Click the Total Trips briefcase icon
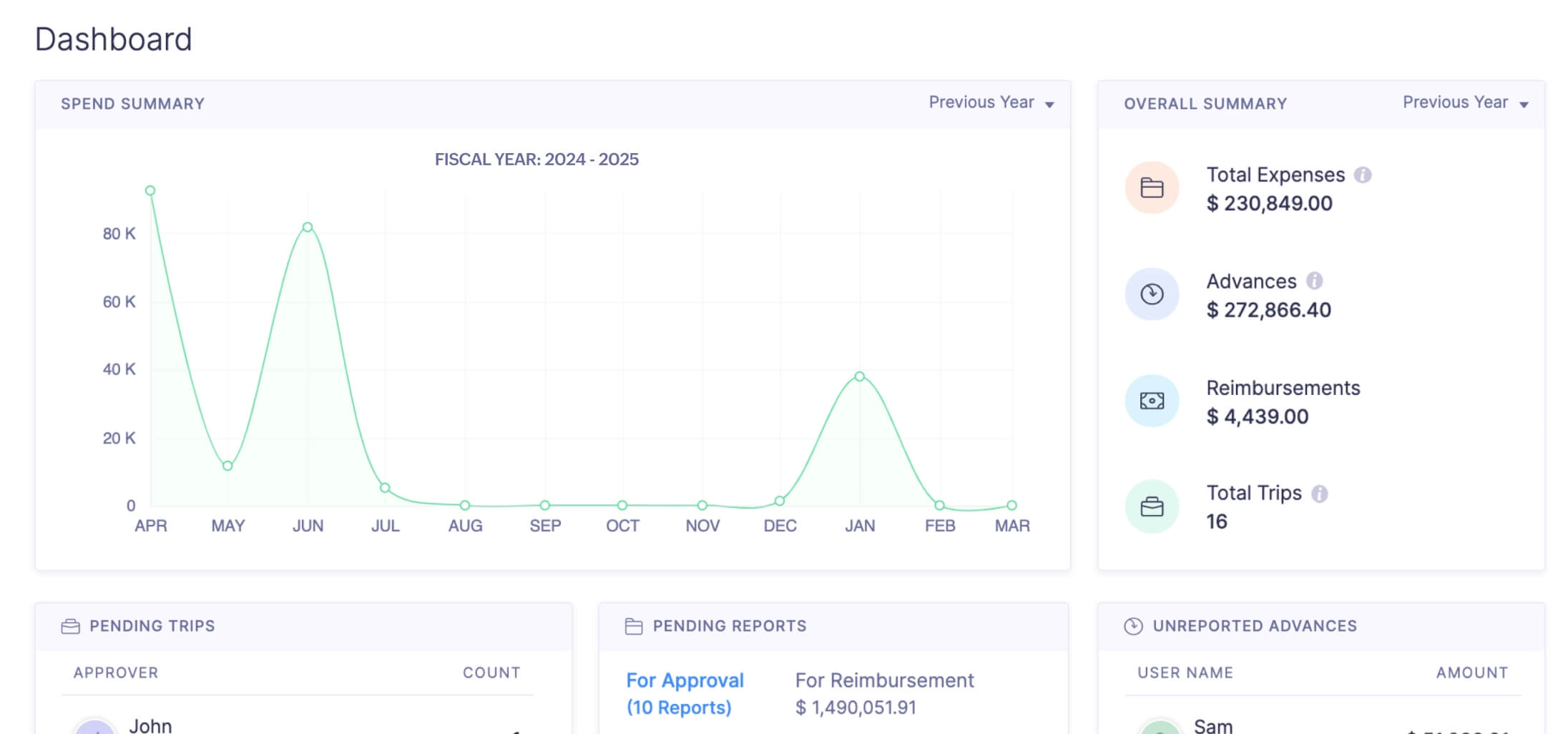 click(1151, 507)
